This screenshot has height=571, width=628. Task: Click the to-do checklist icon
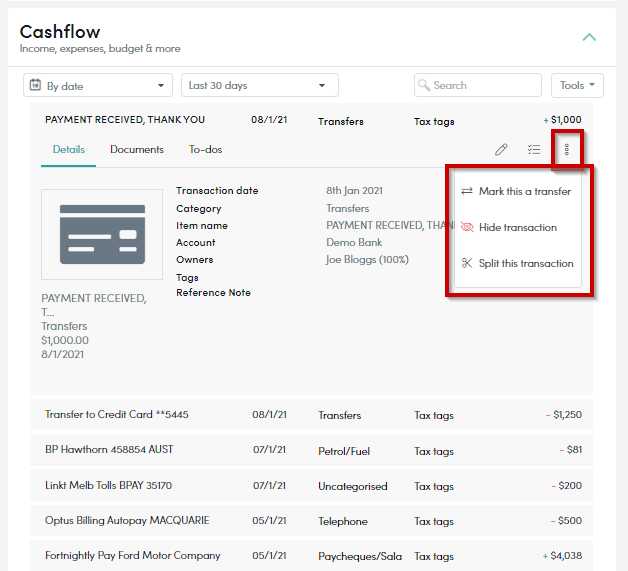[534, 150]
